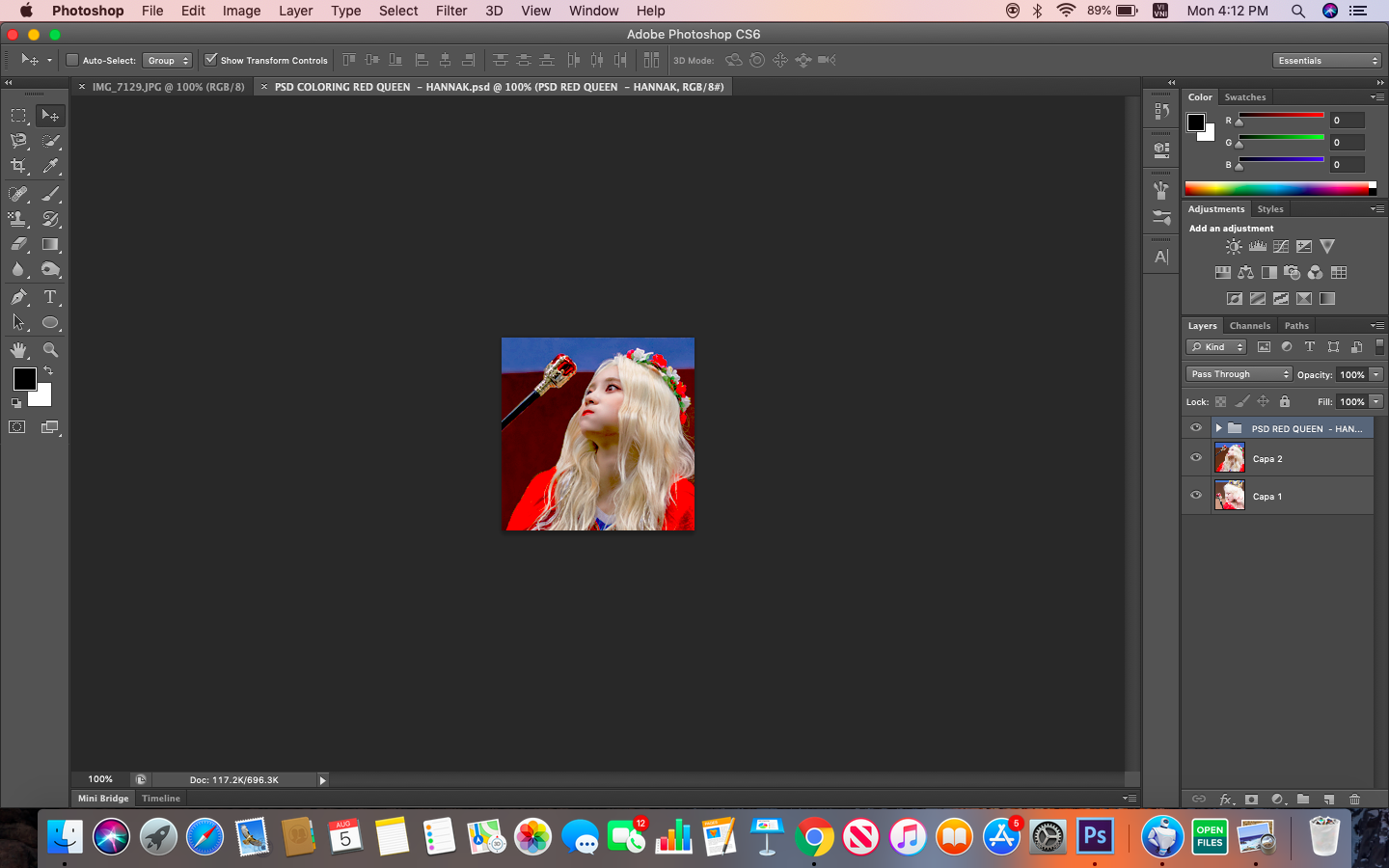The width and height of the screenshot is (1389, 868).
Task: Select the Zoom tool in toolbox
Action: coord(50,350)
